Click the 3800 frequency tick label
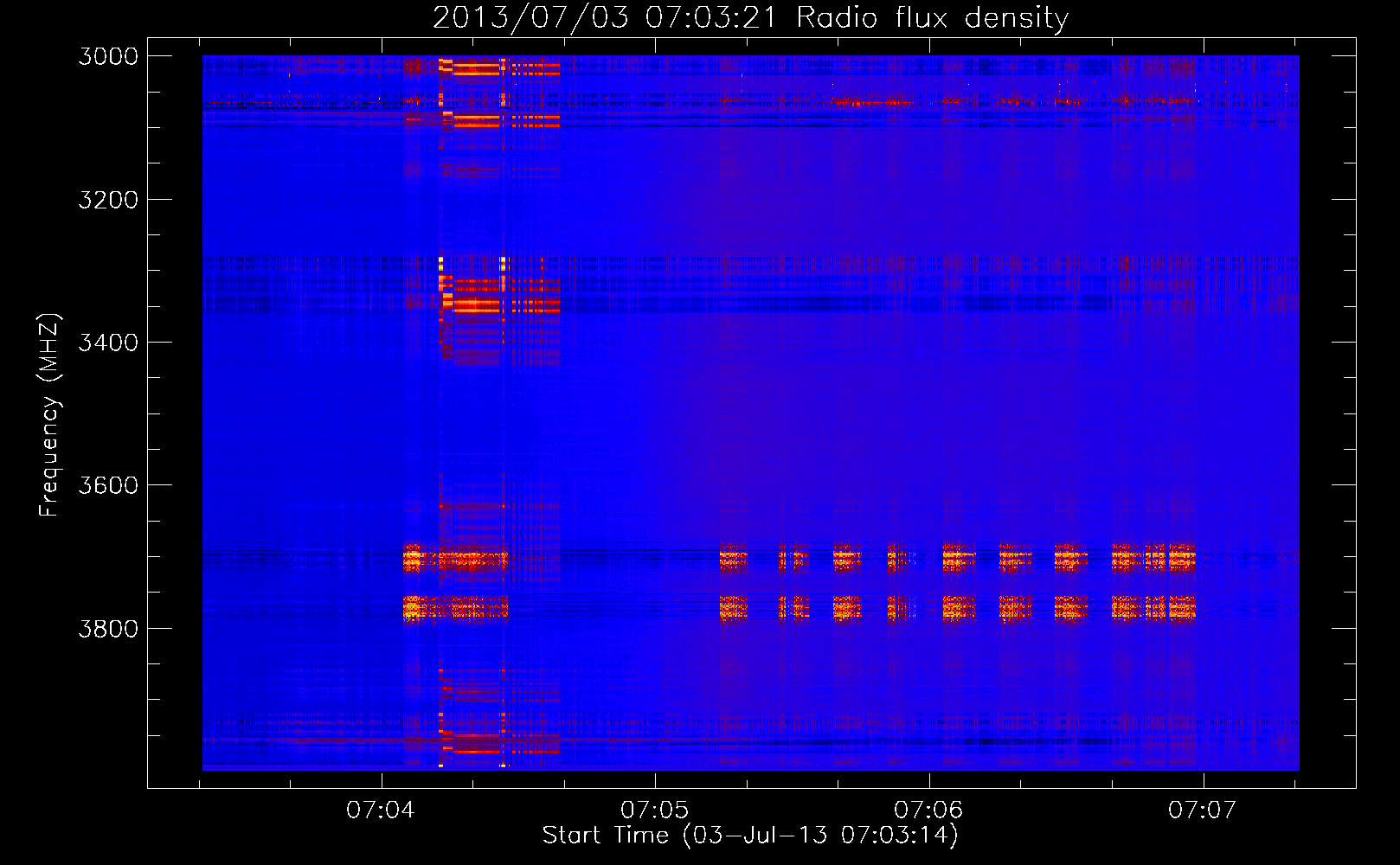The image size is (1400, 865). pos(108,628)
